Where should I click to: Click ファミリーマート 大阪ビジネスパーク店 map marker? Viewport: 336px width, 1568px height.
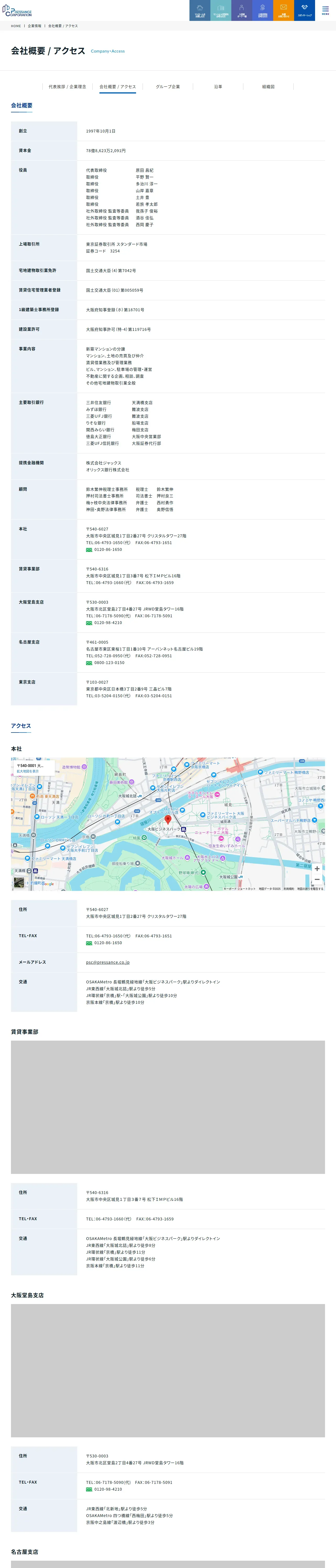tap(203, 815)
